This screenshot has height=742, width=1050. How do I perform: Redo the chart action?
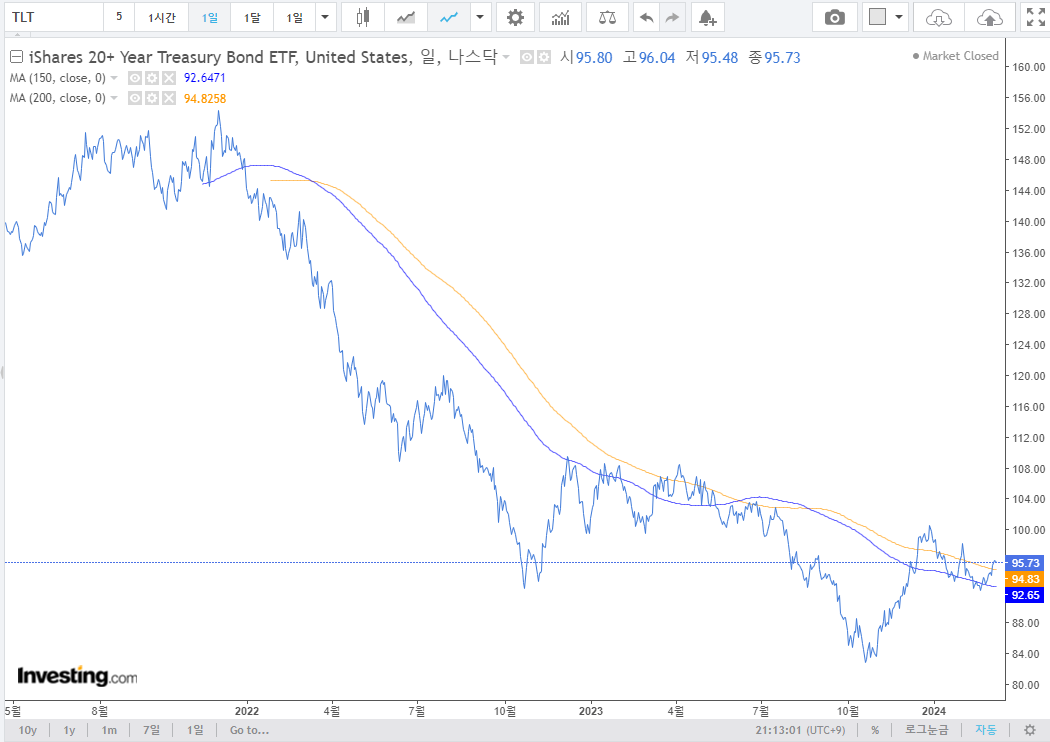[672, 17]
